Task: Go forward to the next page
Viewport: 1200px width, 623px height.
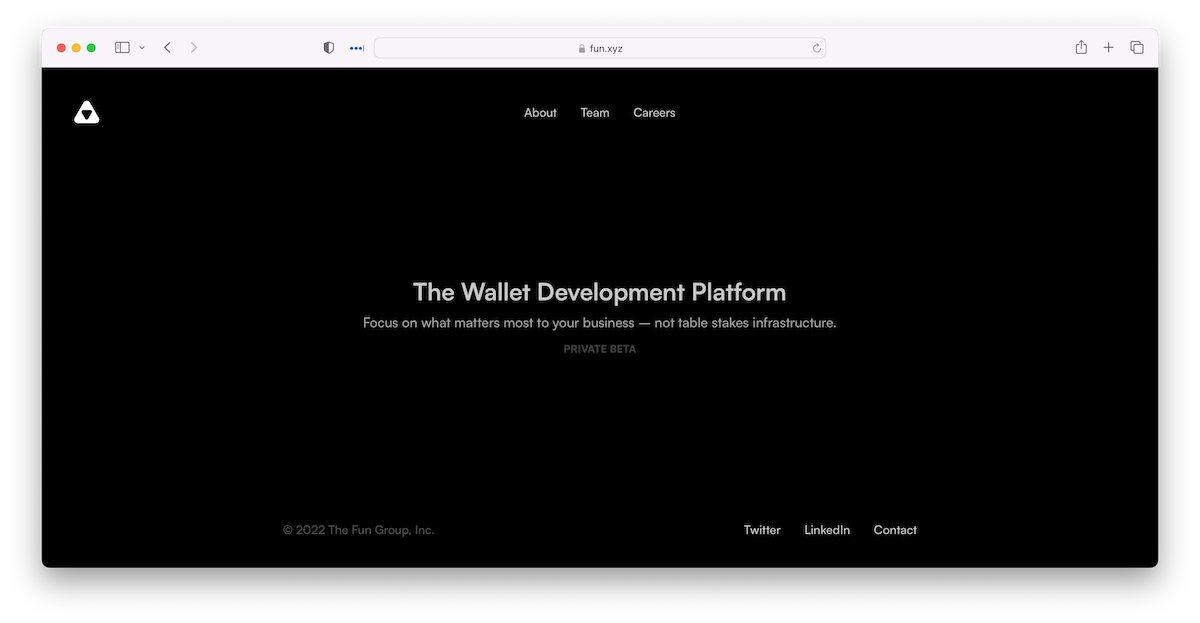Action: tap(194, 48)
